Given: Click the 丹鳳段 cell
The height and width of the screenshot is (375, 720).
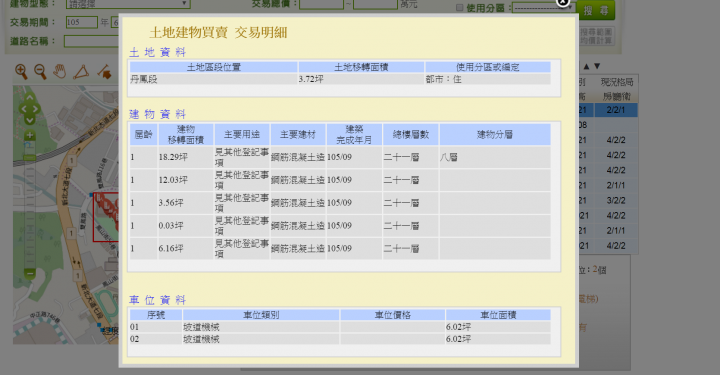Looking at the screenshot, I should coord(214,79).
